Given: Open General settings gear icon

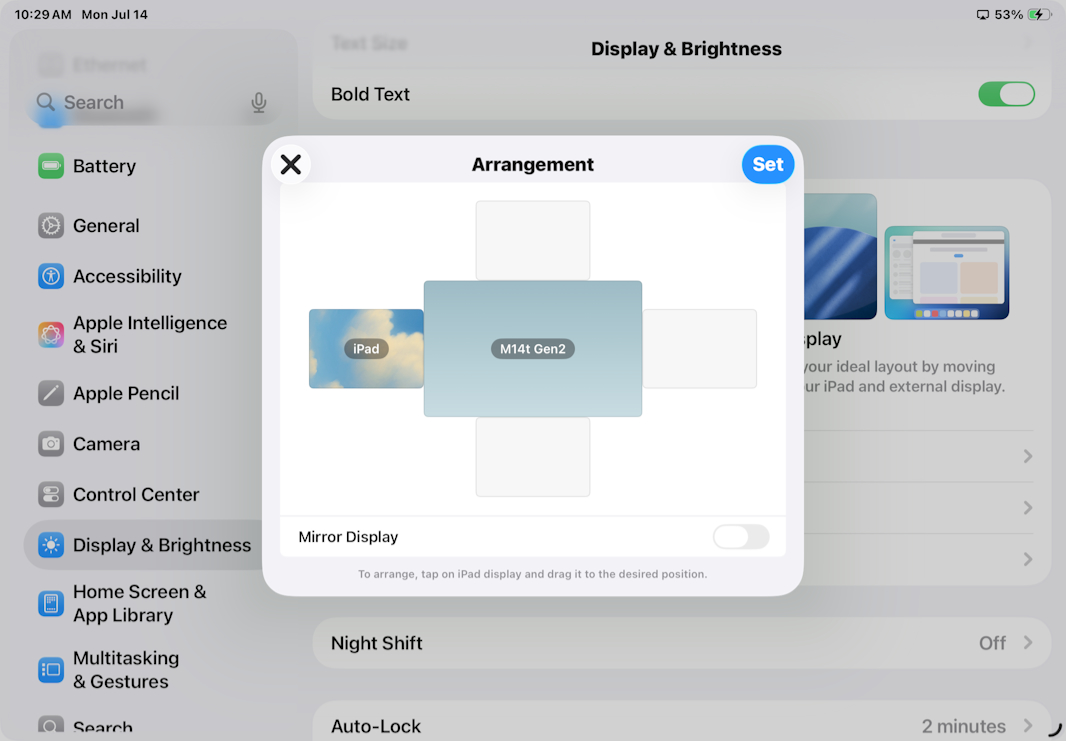Looking at the screenshot, I should pyautogui.click(x=51, y=226).
